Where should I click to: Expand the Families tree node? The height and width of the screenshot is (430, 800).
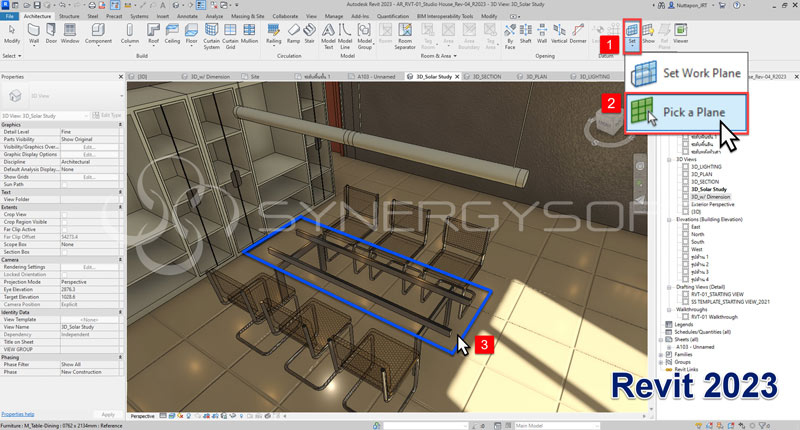(661, 355)
